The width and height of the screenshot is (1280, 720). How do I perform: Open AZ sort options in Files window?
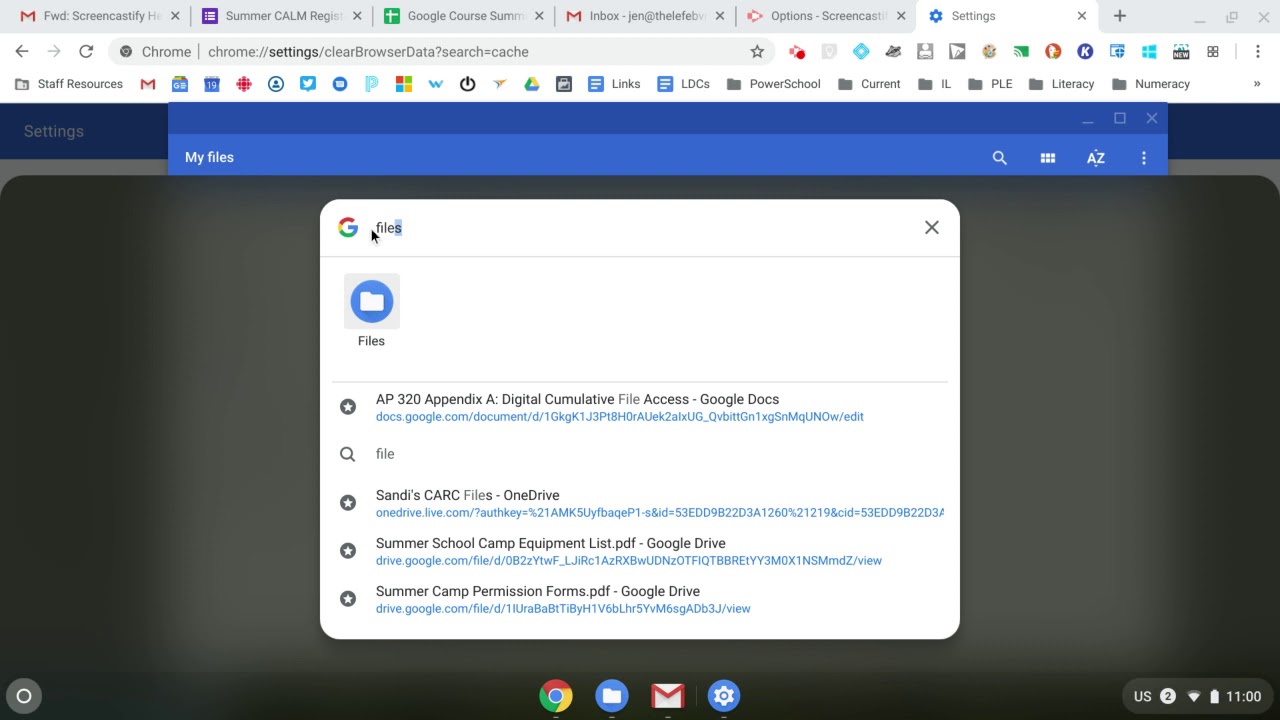click(x=1096, y=158)
